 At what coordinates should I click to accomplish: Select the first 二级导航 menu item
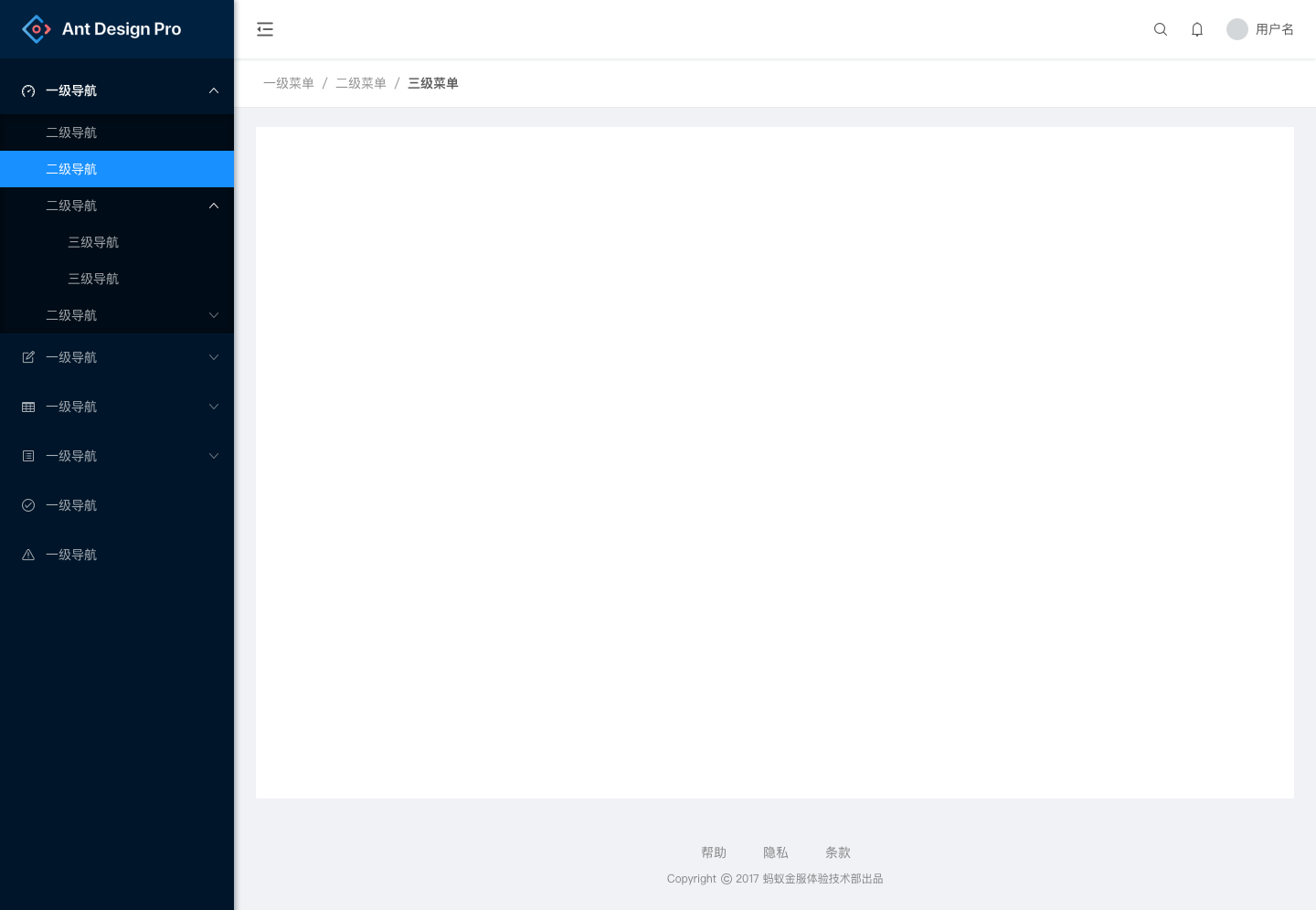coord(117,132)
